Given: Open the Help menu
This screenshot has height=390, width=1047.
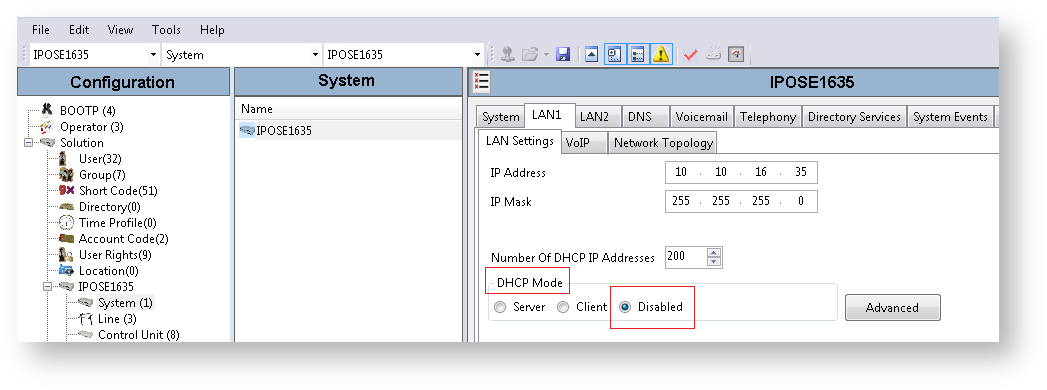Looking at the screenshot, I should click(212, 30).
